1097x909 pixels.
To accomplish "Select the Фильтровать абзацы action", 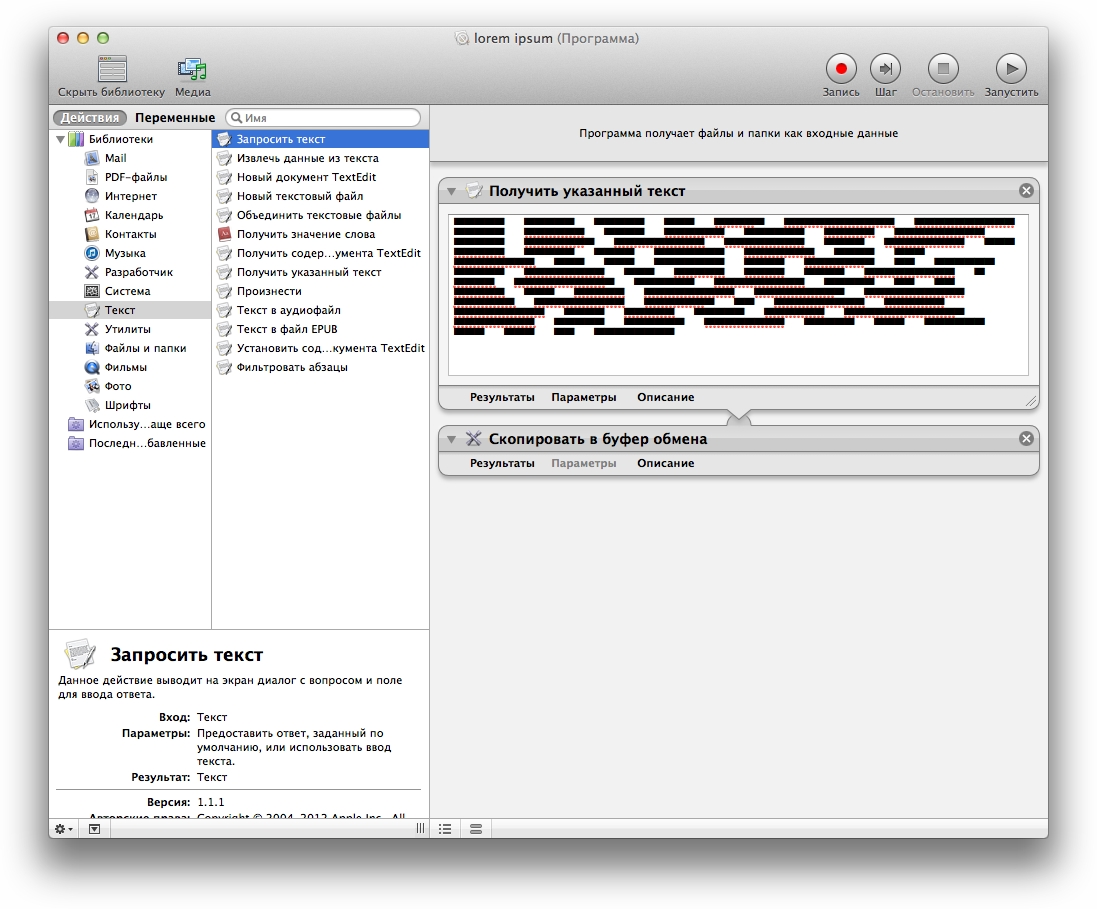I will (320, 367).
